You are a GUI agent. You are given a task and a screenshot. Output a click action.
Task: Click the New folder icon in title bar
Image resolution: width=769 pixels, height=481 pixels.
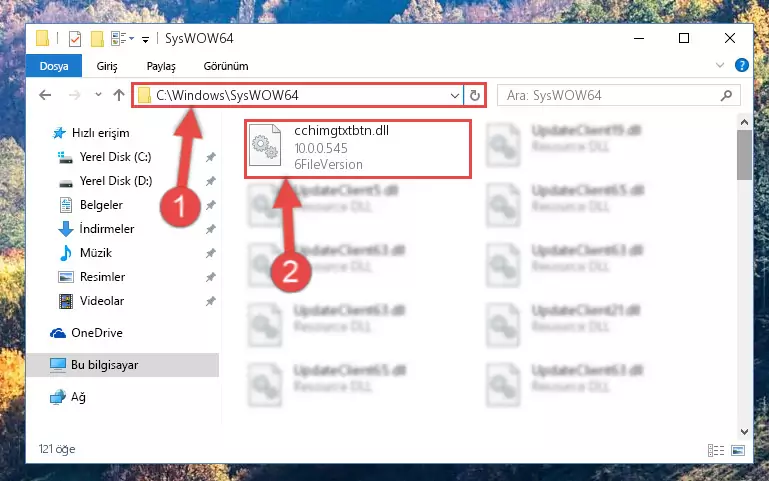click(97, 38)
